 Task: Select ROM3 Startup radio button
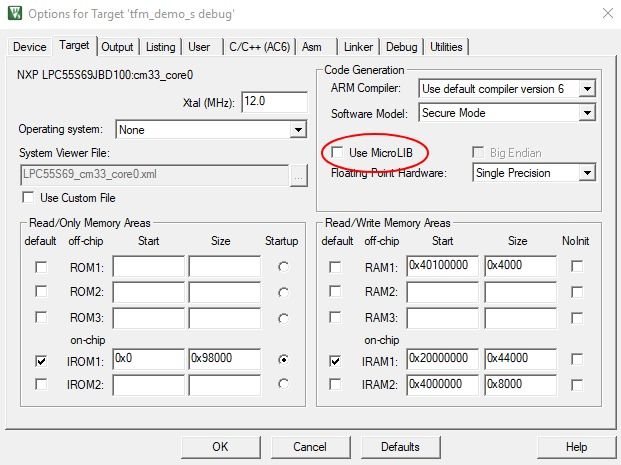click(283, 318)
